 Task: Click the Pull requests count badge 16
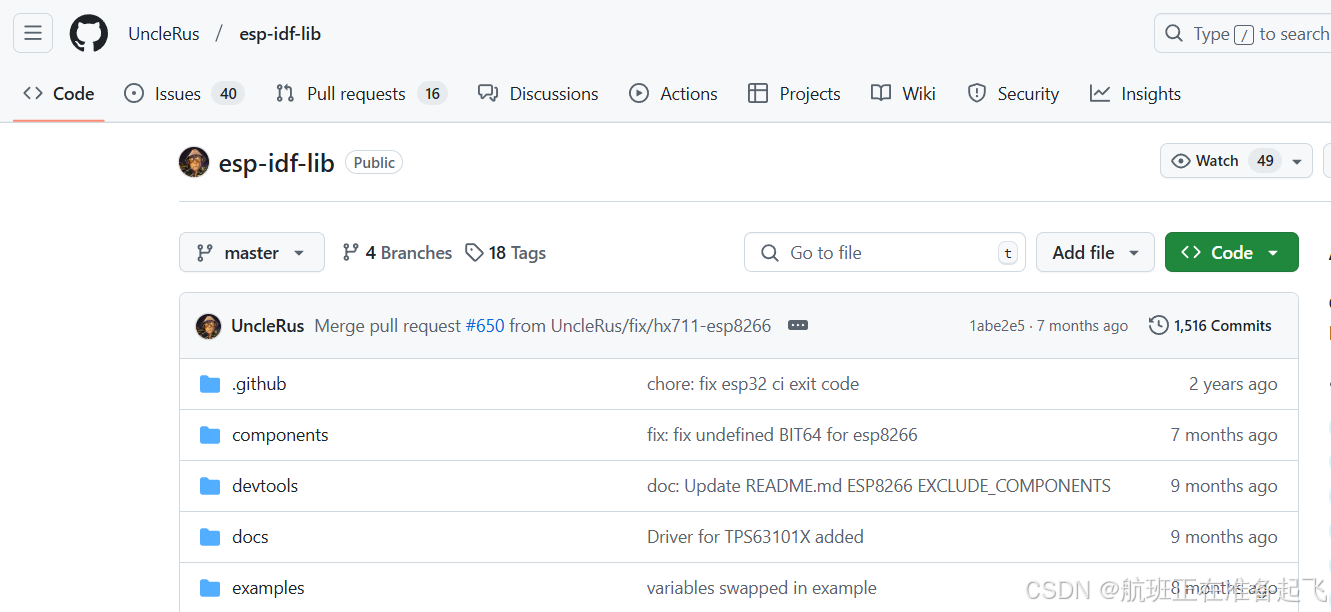432,94
